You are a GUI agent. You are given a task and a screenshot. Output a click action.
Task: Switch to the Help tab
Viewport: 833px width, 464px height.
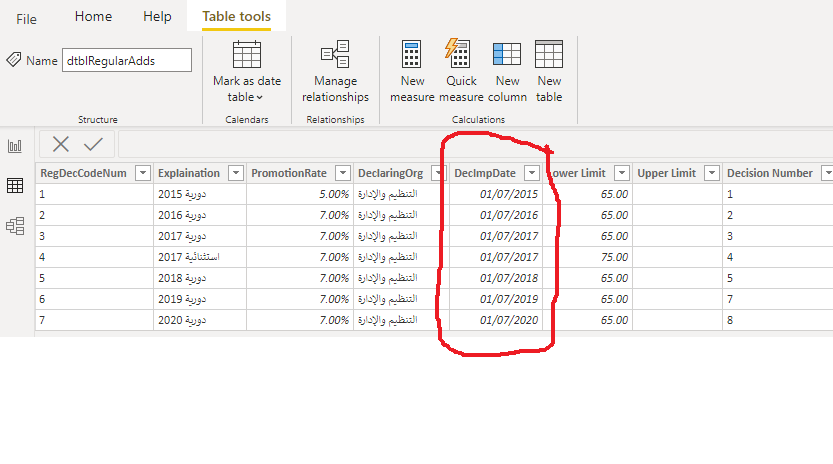point(157,16)
